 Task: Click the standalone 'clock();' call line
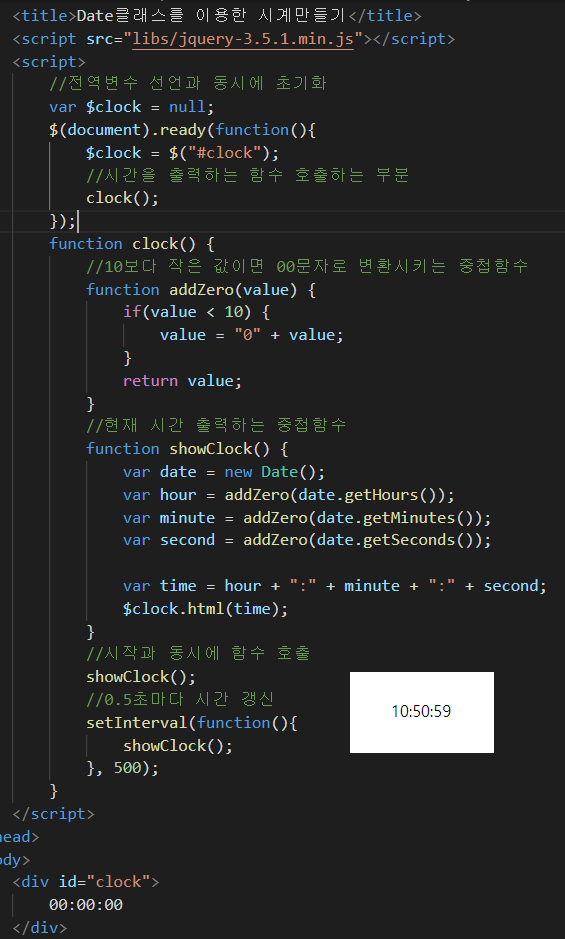pos(122,198)
